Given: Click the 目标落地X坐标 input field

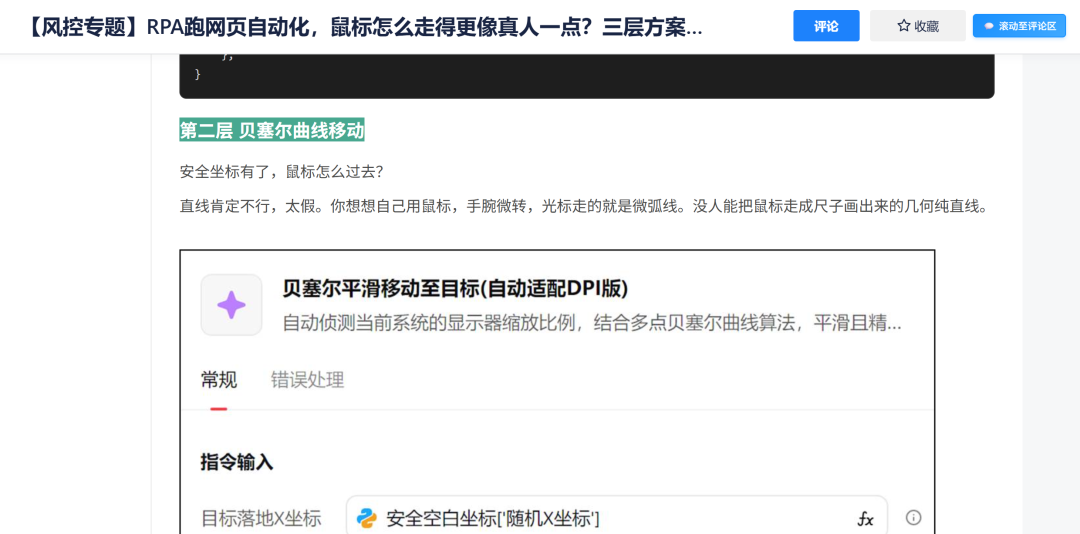Looking at the screenshot, I should pos(616,515).
